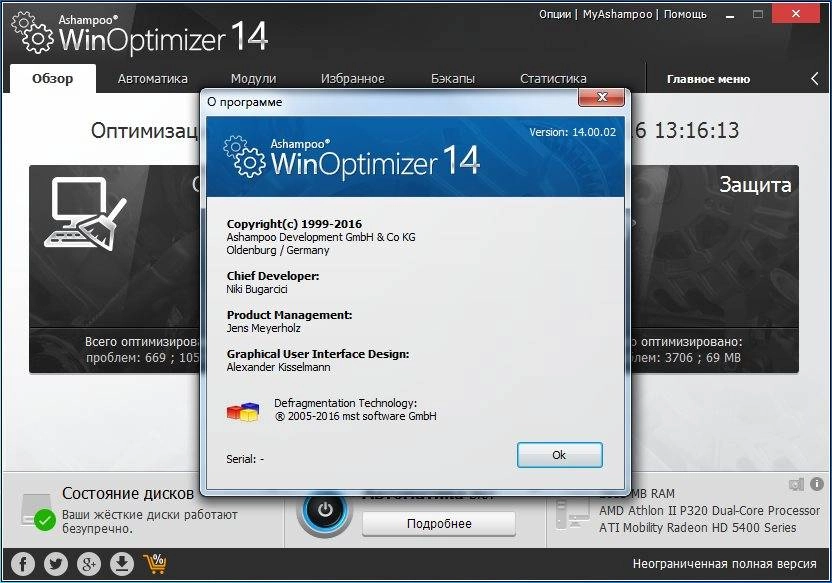Open the MyAshampoo link
The height and width of the screenshot is (583, 832).
[617, 14]
